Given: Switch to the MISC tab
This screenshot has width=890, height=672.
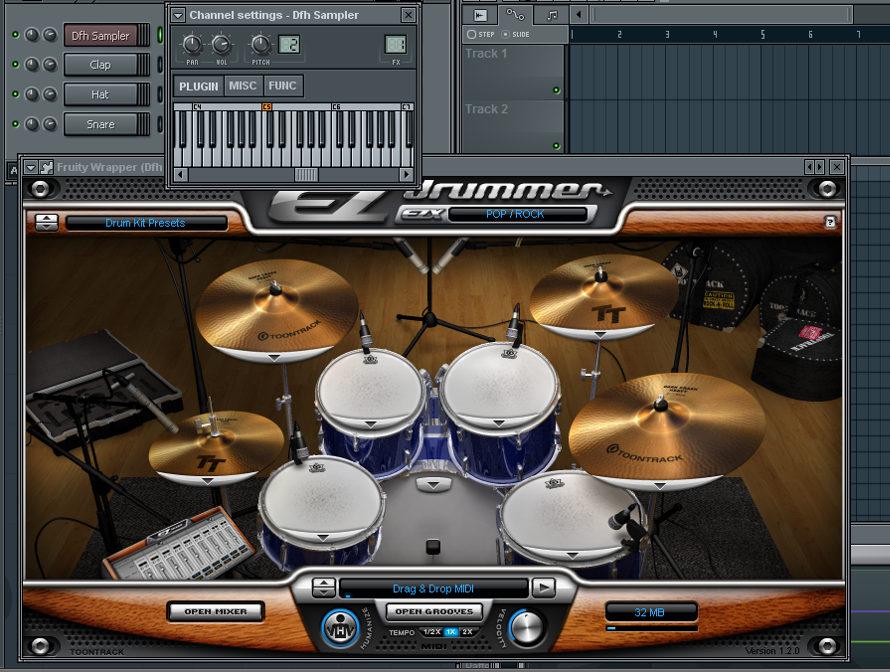Looking at the screenshot, I should coord(243,86).
